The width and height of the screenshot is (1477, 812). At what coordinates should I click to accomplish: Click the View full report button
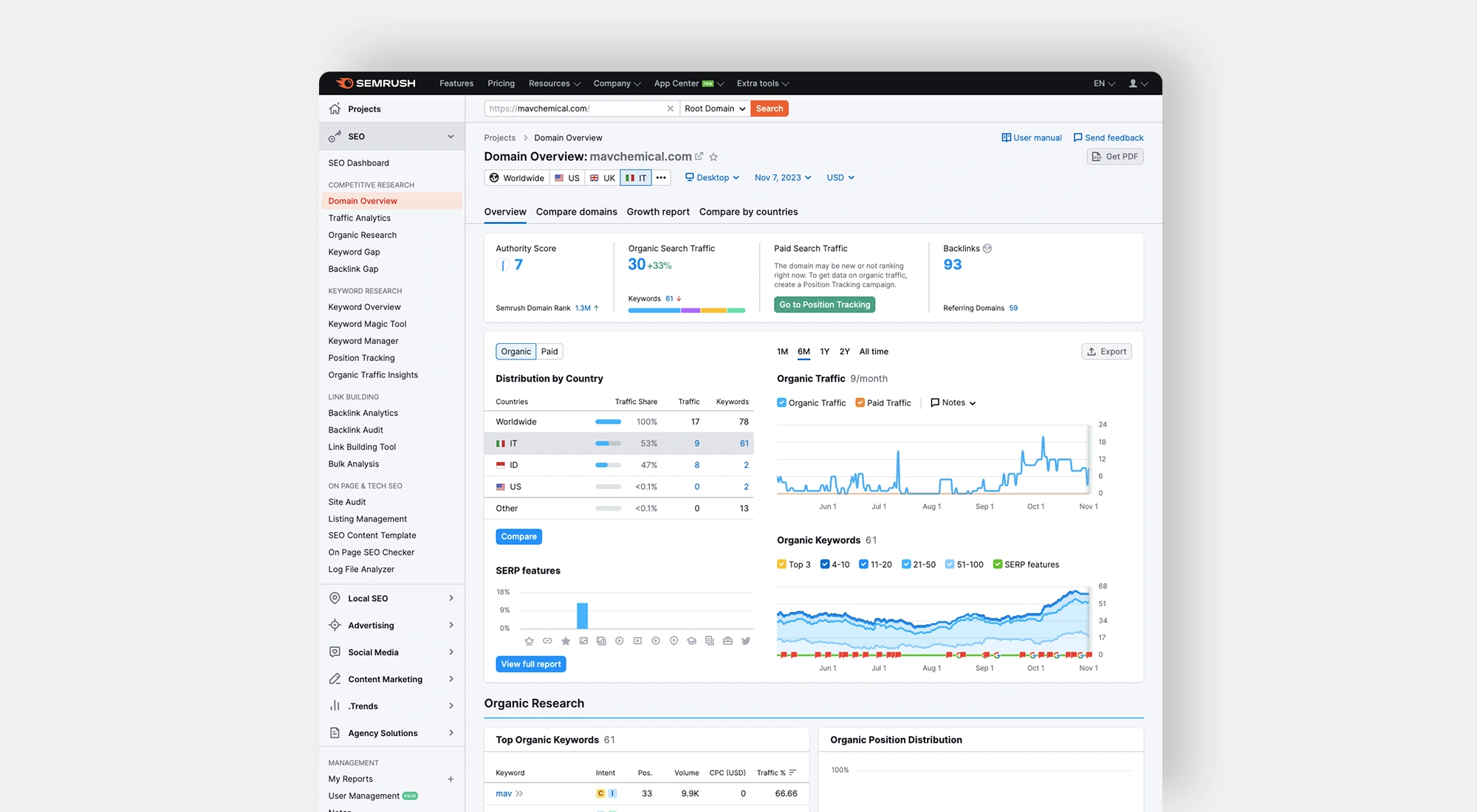[x=530, y=664]
